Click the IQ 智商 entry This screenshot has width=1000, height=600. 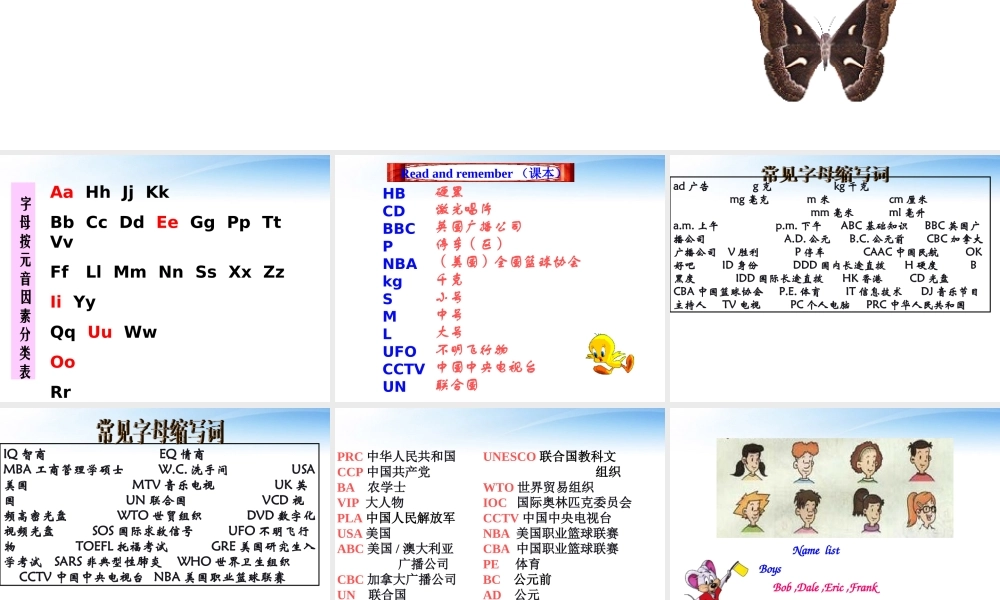tap(24, 454)
